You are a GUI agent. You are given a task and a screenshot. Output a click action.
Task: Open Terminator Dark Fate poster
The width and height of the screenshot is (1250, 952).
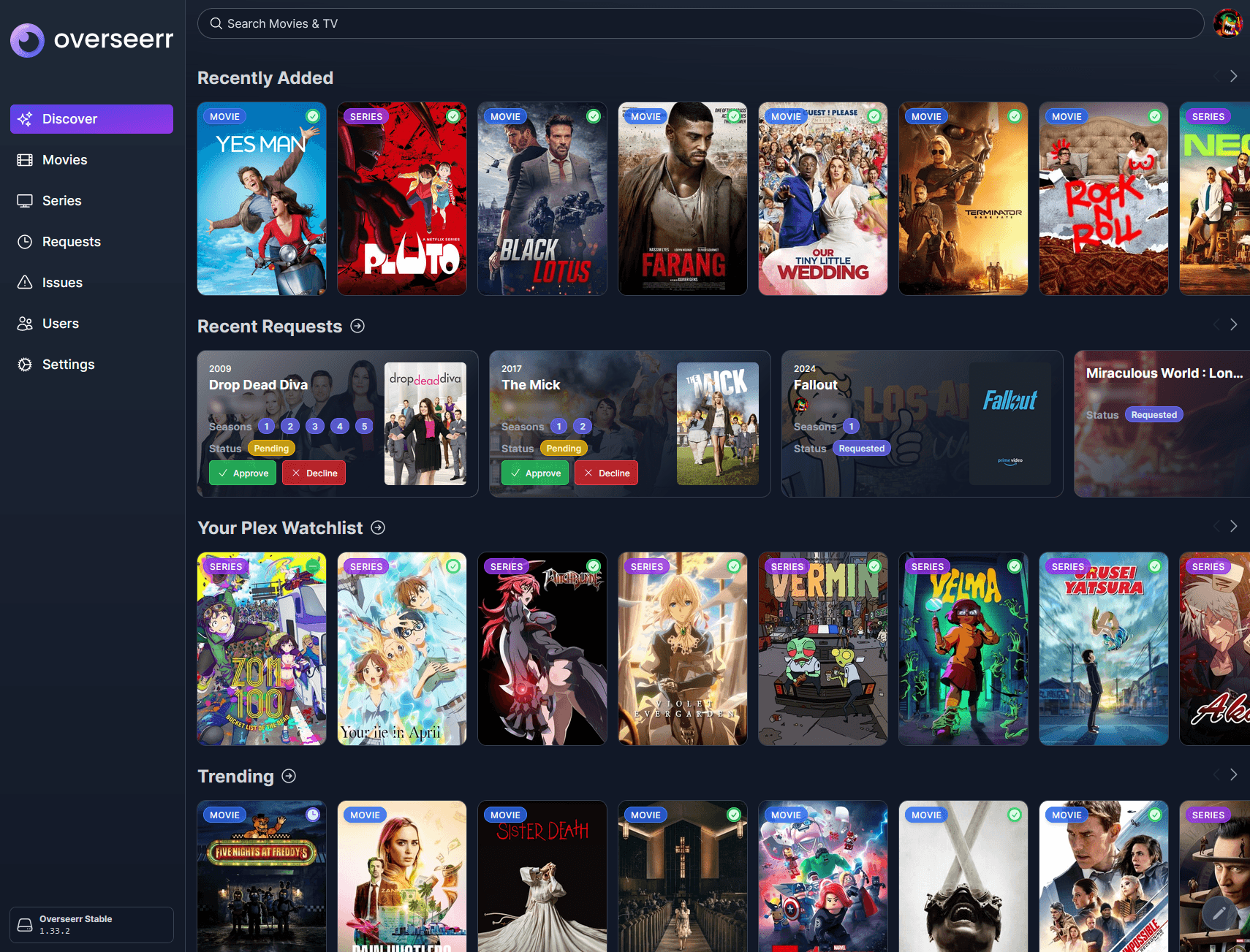click(963, 199)
